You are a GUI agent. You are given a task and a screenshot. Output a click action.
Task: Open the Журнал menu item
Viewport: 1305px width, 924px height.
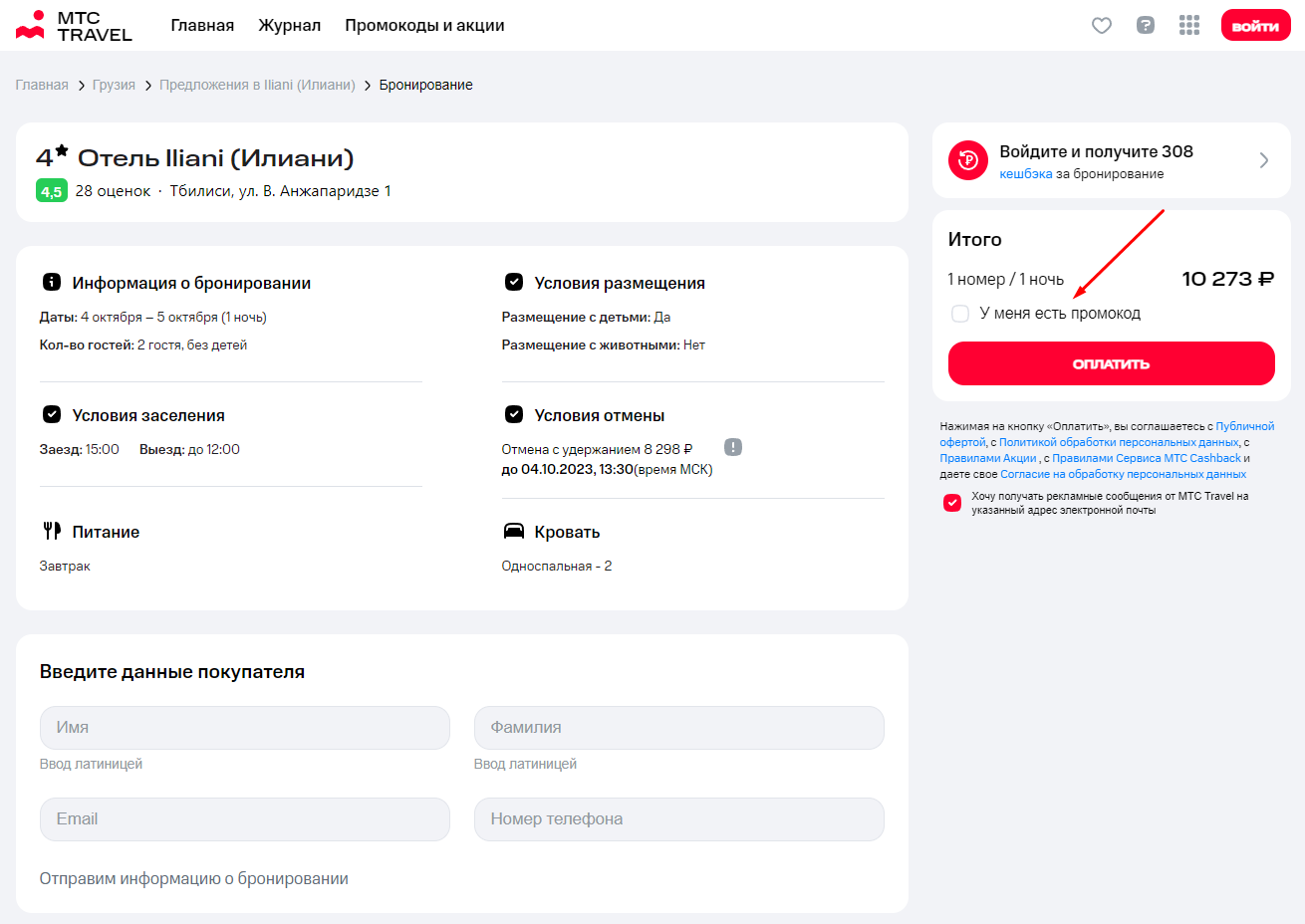(x=290, y=25)
